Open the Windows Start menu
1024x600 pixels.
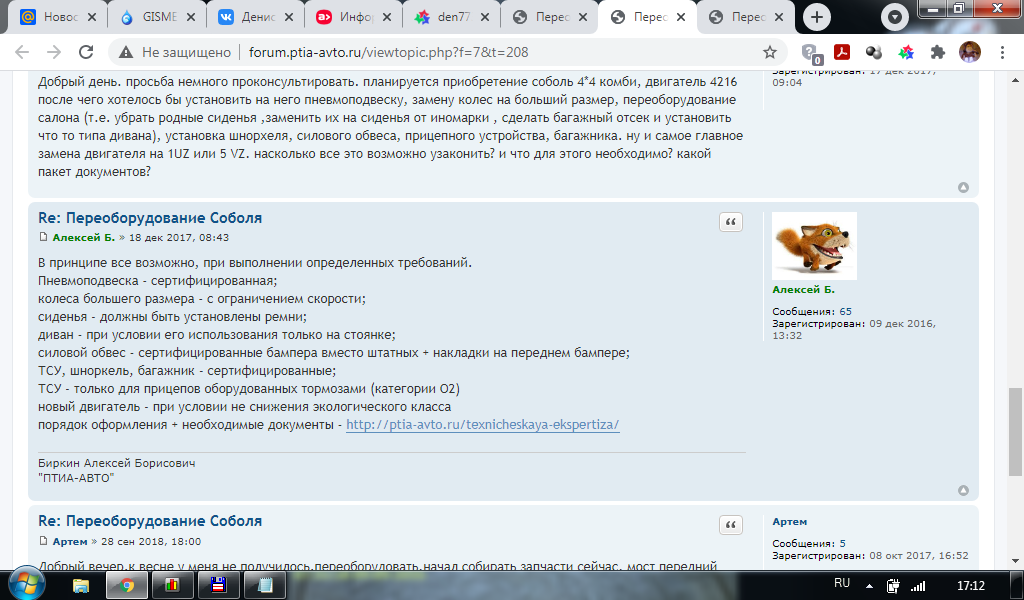click(26, 584)
